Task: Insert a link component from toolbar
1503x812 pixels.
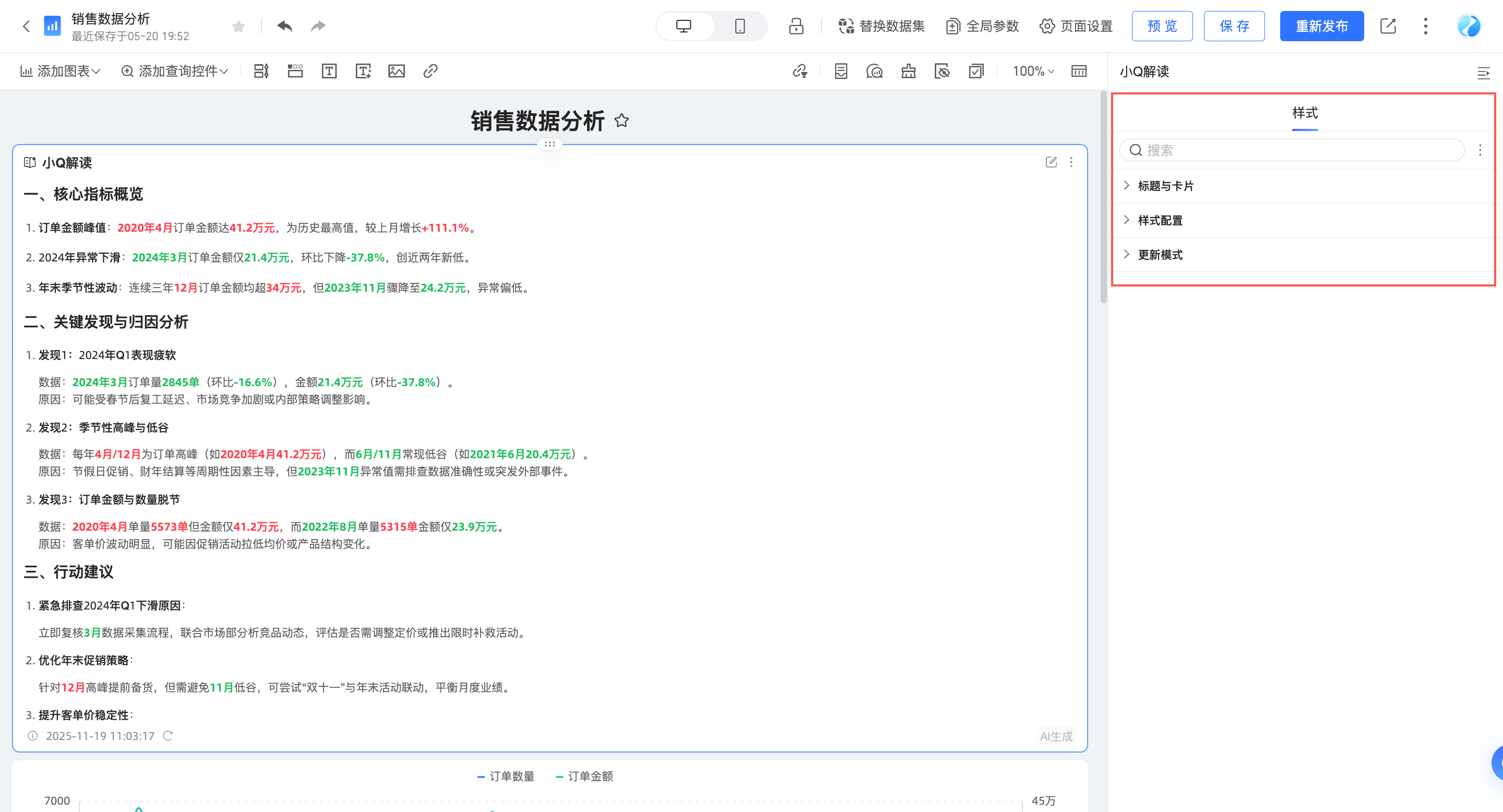Action: [430, 71]
